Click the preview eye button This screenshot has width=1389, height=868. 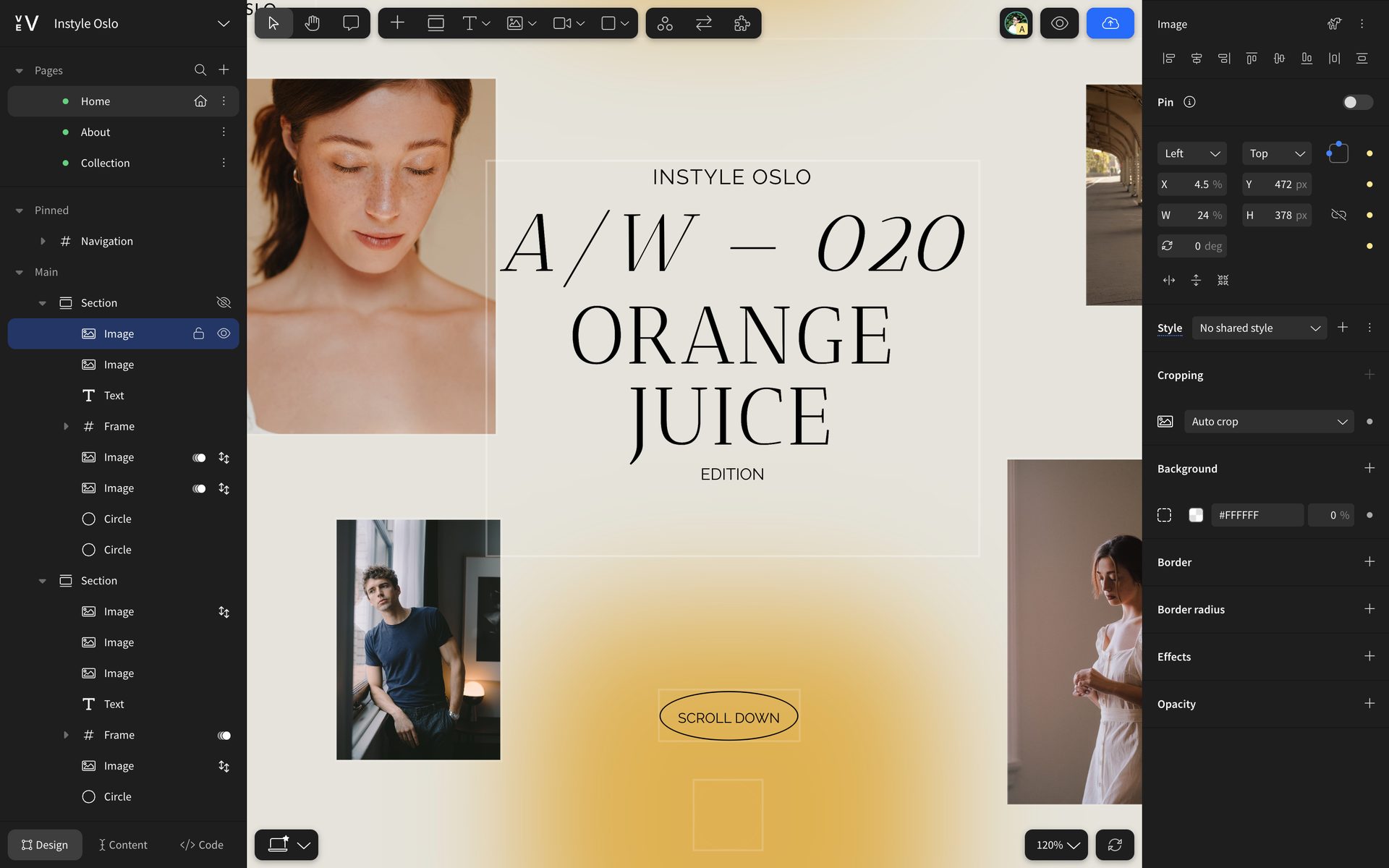(x=1059, y=23)
